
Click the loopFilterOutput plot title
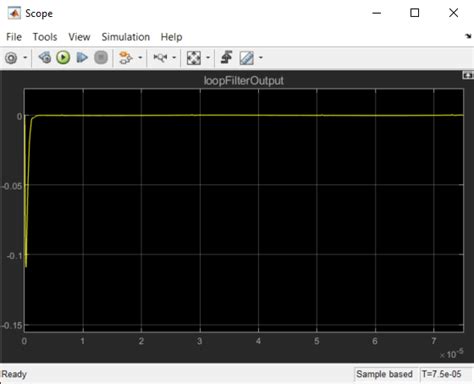coord(244,81)
